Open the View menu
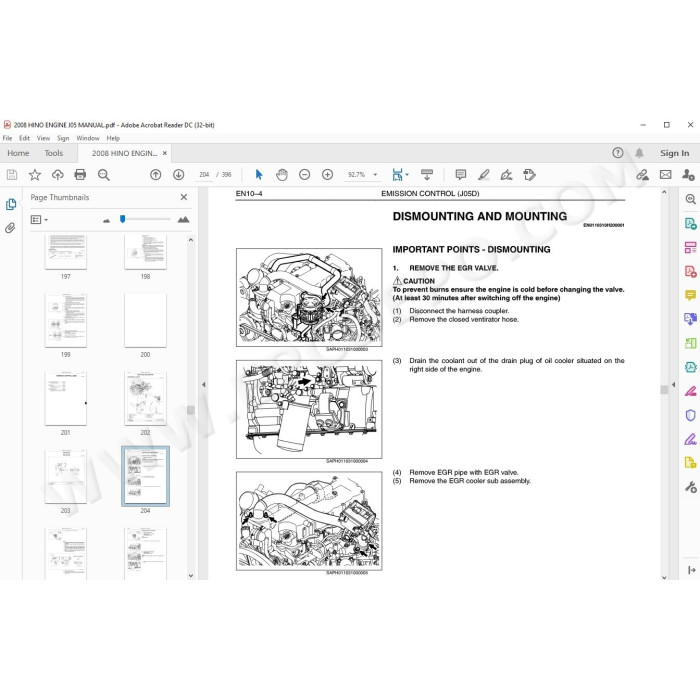The height and width of the screenshot is (700, 700). point(43,138)
